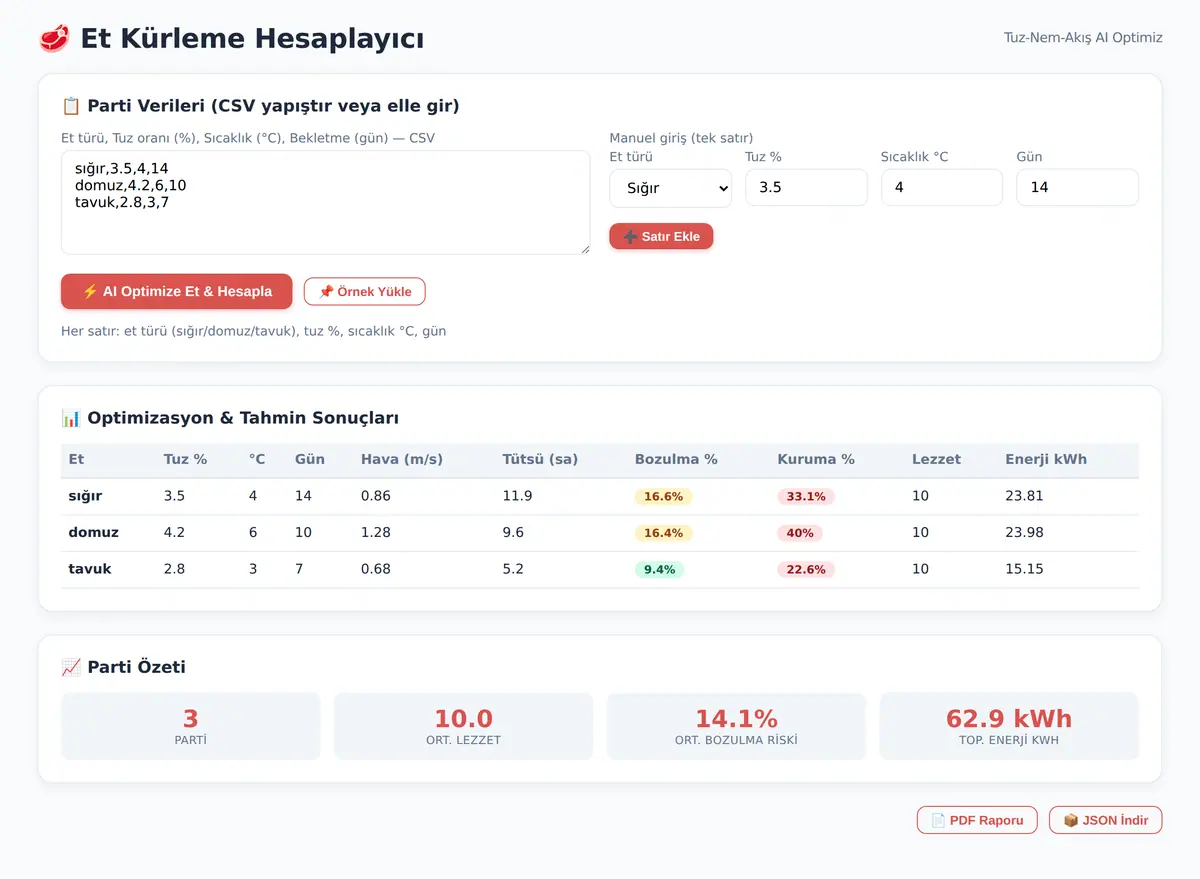Click the green 9.4% badge for tavuk
The image size is (1200, 879).
(x=659, y=570)
